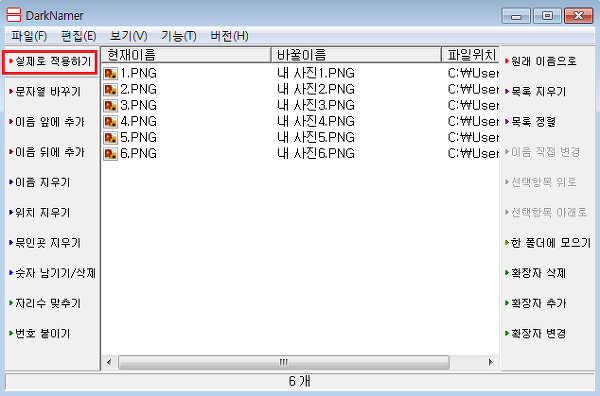Viewport: 600px width, 396px height.
Task: Click the 6 개 status bar count
Action: pyautogui.click(x=300, y=381)
